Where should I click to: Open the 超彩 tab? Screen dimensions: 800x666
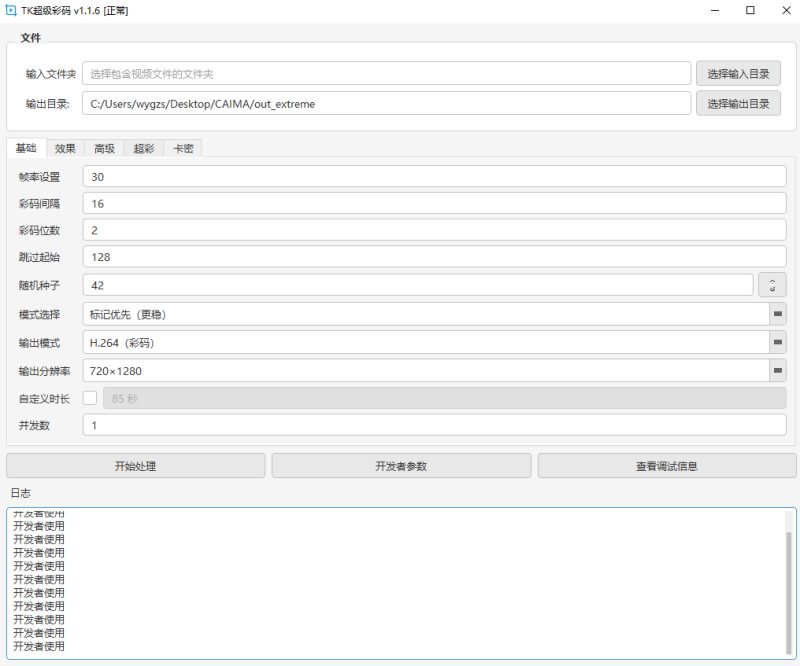coord(143,149)
